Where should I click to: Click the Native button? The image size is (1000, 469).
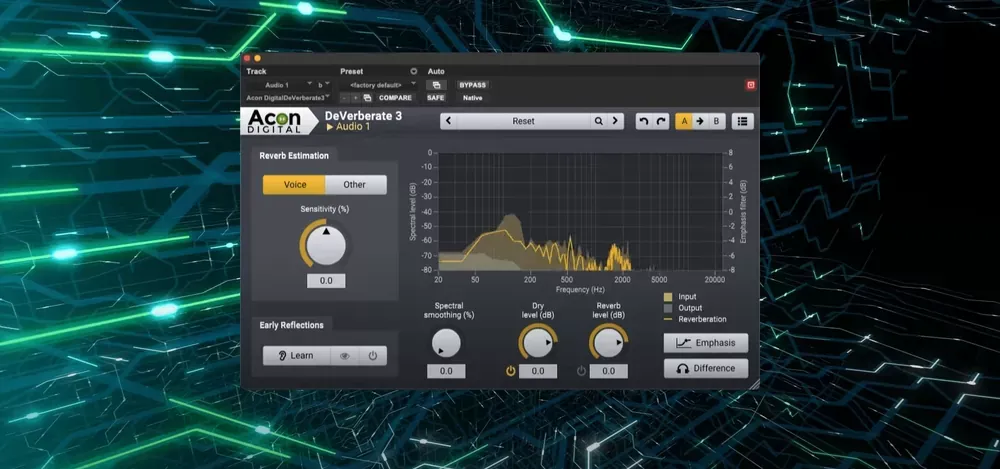[x=473, y=98]
